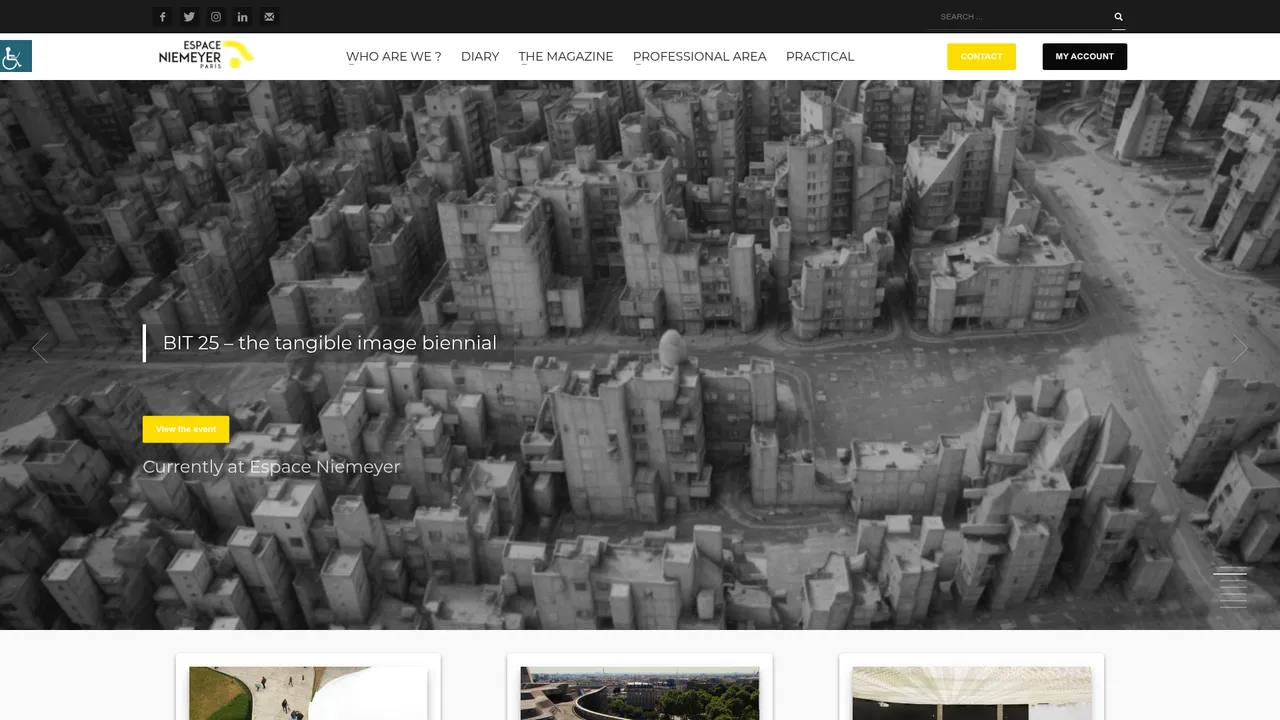Click the yellow CONTACT button
1280x720 pixels.
click(981, 57)
